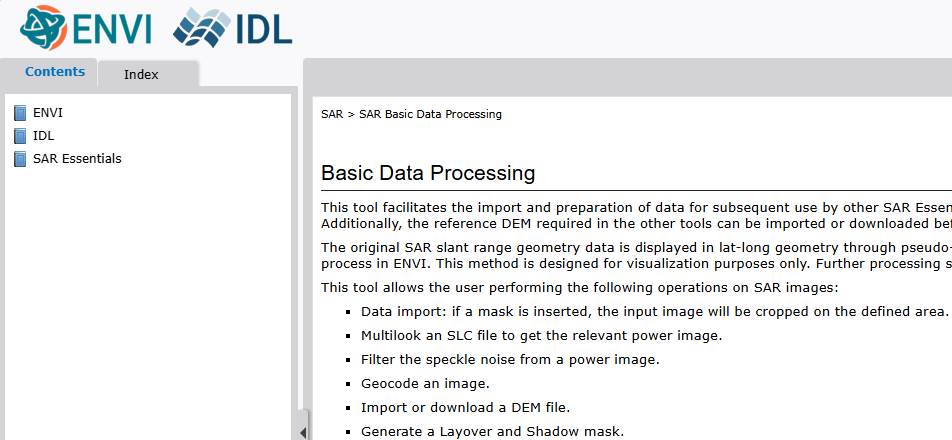Click the ENVI logo in the header

(86, 28)
